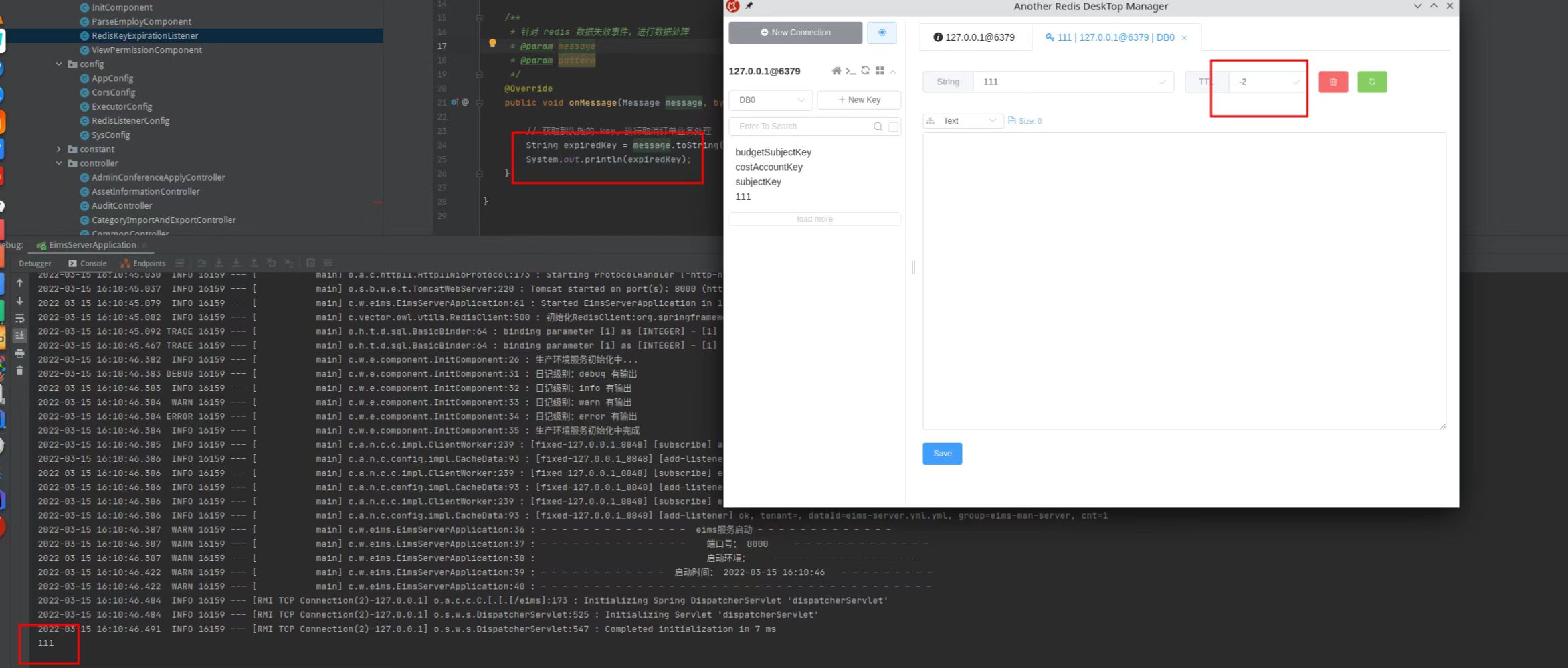Select the 111 | 127.0.0.1@6379 | DB0 tab
Image resolution: width=1568 pixels, height=668 pixels.
coord(1116,37)
